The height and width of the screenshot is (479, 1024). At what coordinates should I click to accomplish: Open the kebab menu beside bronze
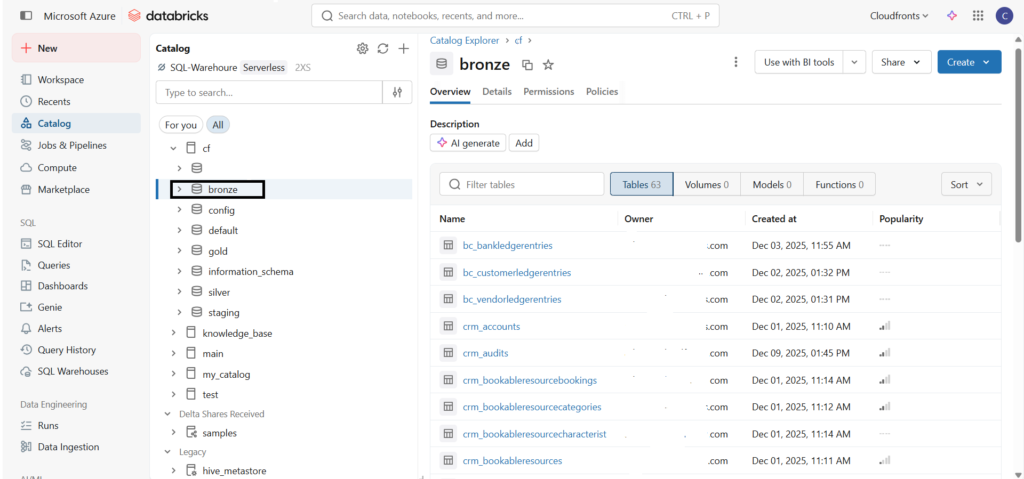tap(736, 62)
